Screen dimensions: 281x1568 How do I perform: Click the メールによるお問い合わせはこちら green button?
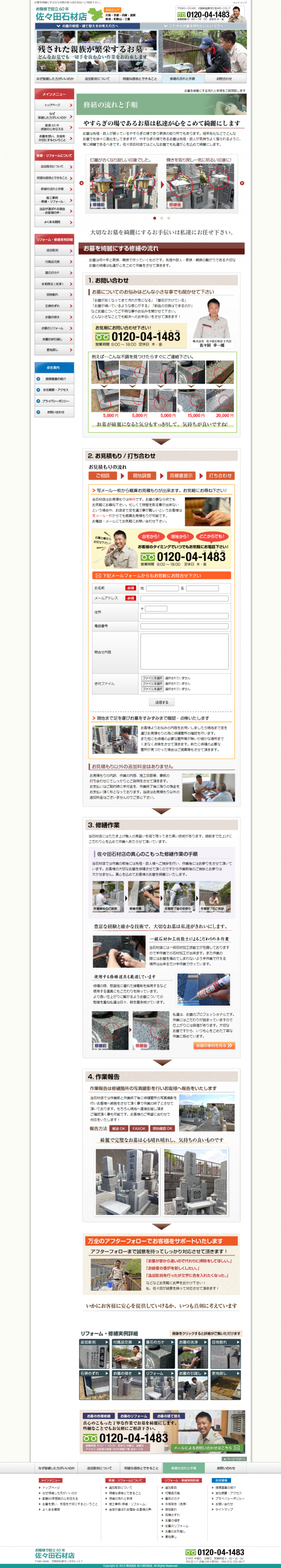tap(208, 1448)
